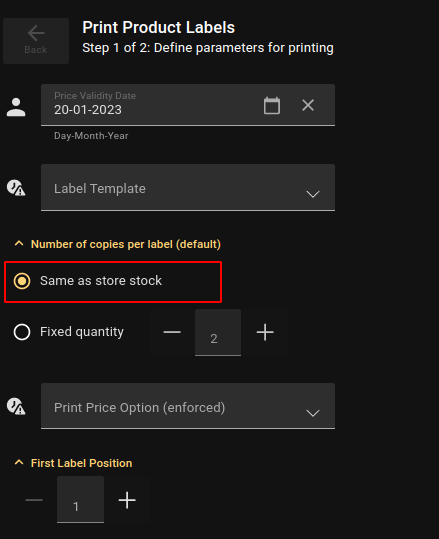This screenshot has width=439, height=539.
Task: Click the clock warning icon beside Print Price Option
Action: 16,406
